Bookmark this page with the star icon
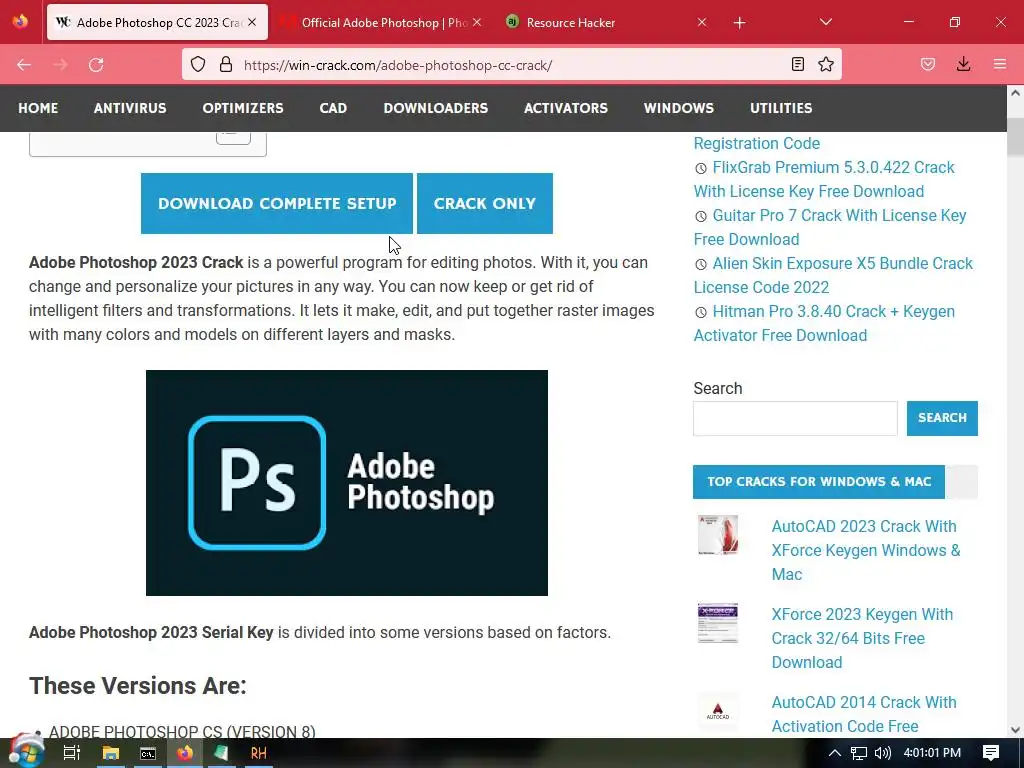Screen dimensions: 1024x768 pos(826,65)
